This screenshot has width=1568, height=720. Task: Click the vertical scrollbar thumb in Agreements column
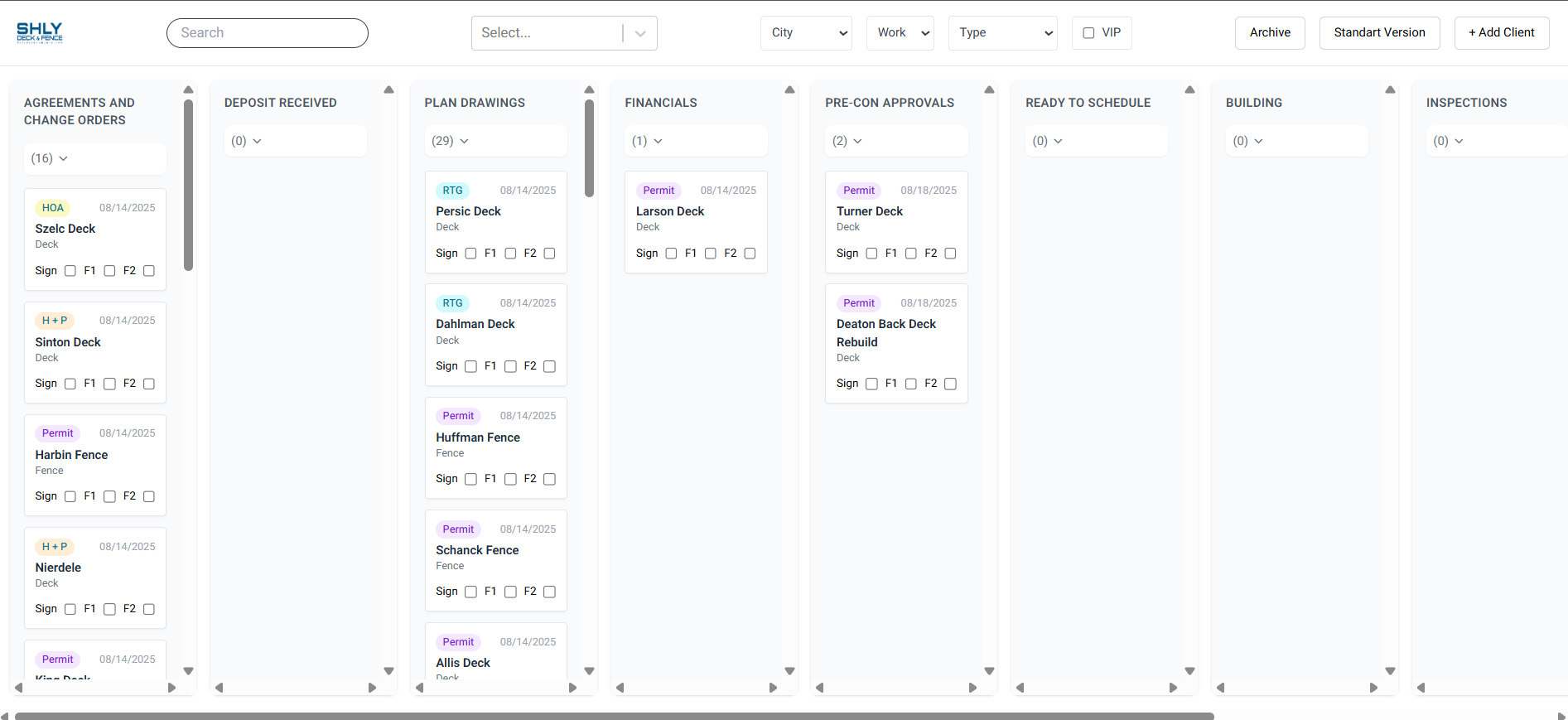pos(188,185)
